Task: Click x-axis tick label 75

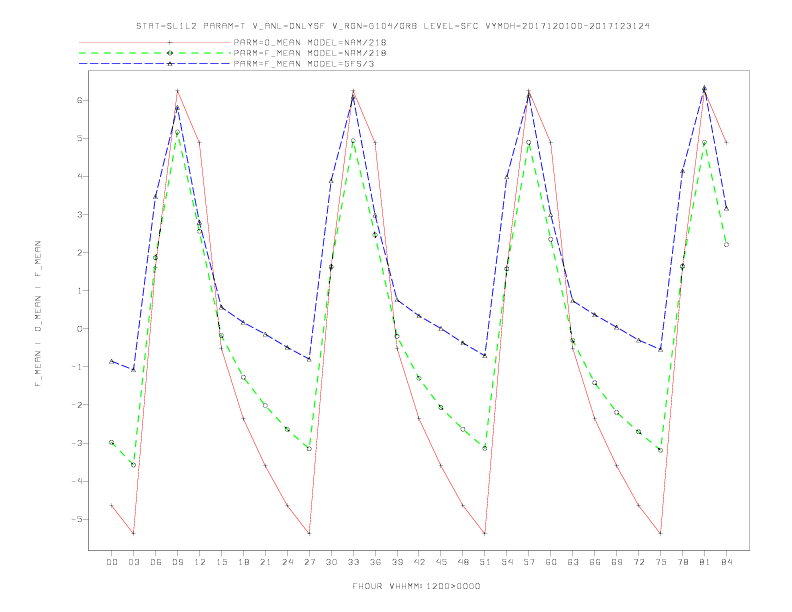Action: click(x=661, y=562)
